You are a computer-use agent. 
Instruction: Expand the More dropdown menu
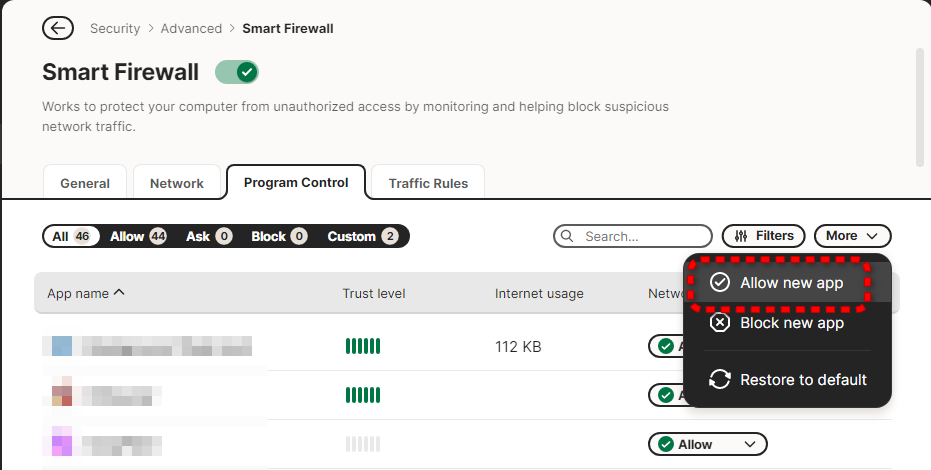pos(852,236)
